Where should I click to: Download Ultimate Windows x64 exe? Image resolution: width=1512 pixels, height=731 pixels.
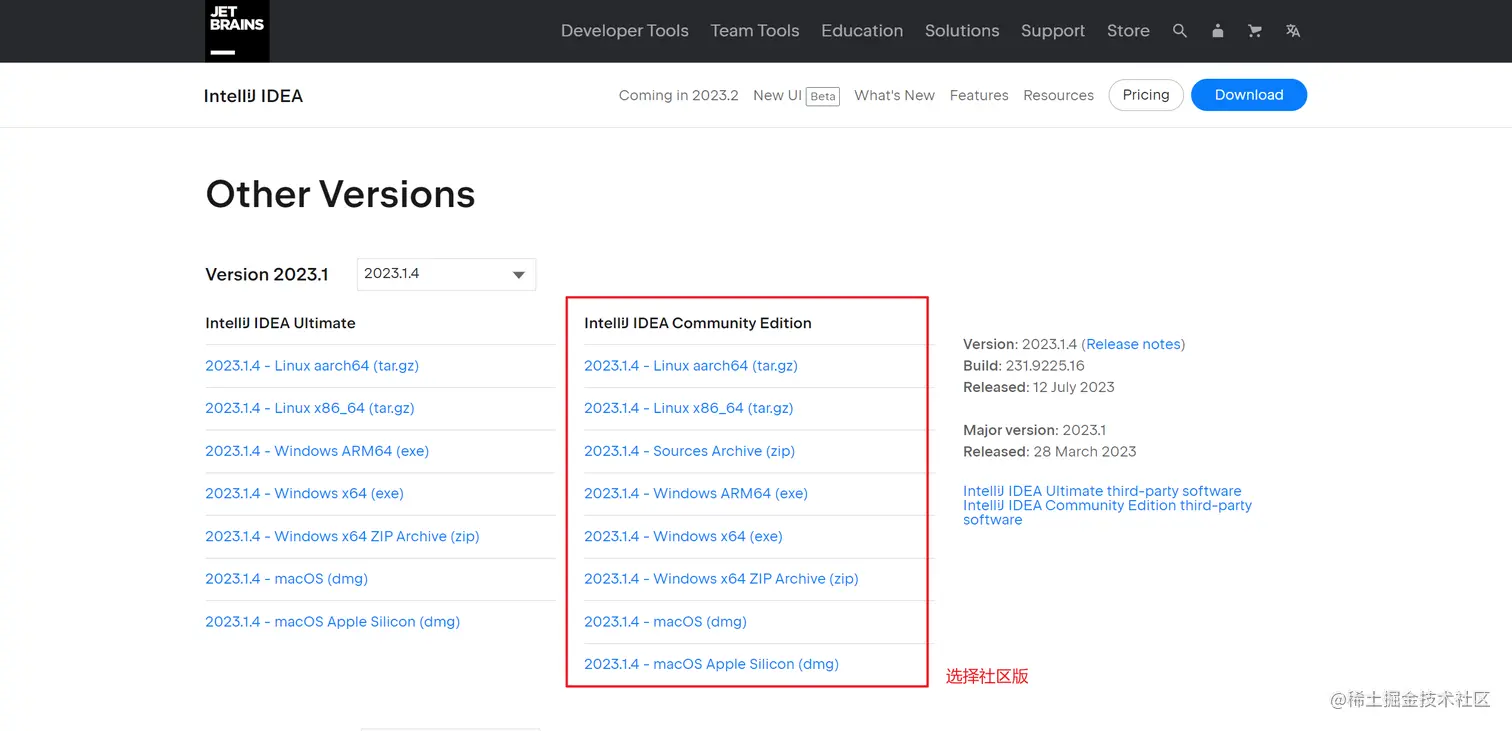click(x=305, y=494)
